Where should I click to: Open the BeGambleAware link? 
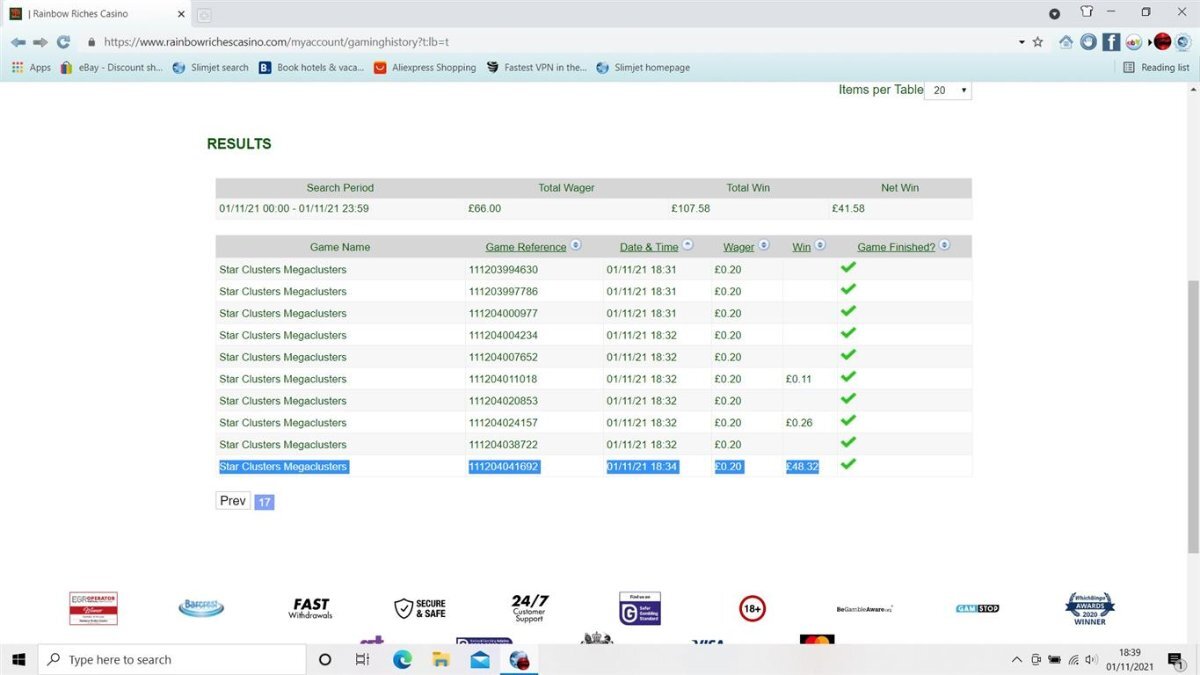tap(864, 609)
